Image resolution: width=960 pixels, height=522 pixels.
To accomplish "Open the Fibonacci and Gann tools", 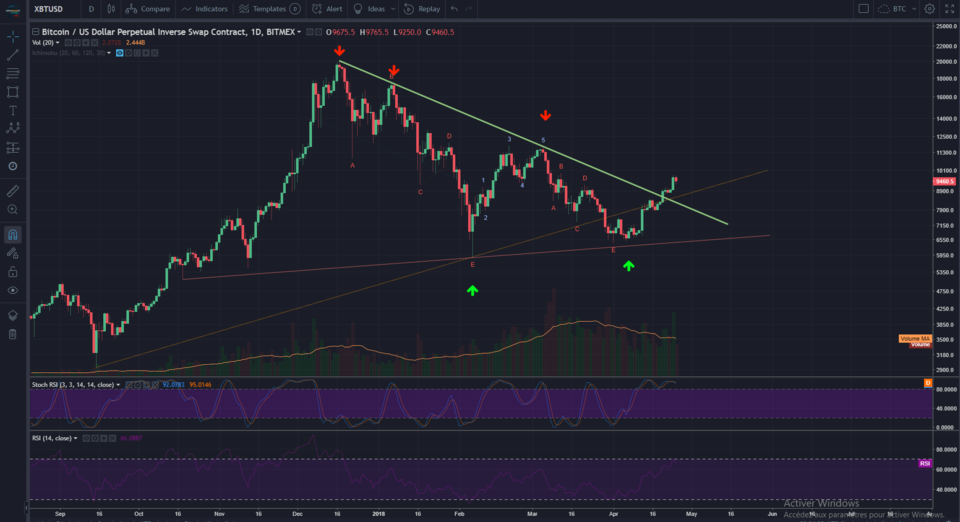I will [12, 73].
